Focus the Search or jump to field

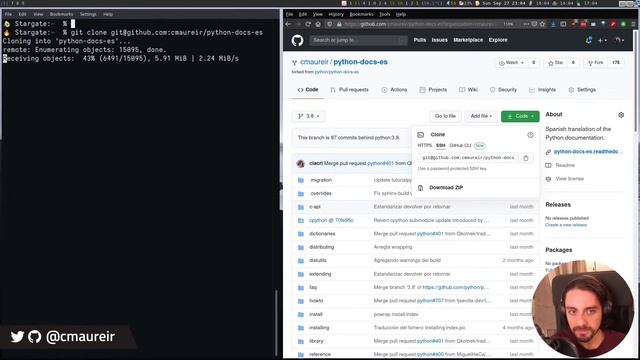[358, 40]
